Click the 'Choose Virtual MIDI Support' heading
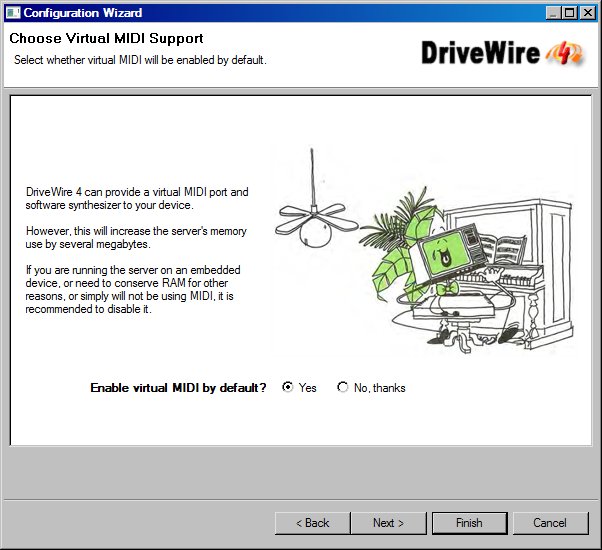This screenshot has height=550, width=602. pos(106,38)
